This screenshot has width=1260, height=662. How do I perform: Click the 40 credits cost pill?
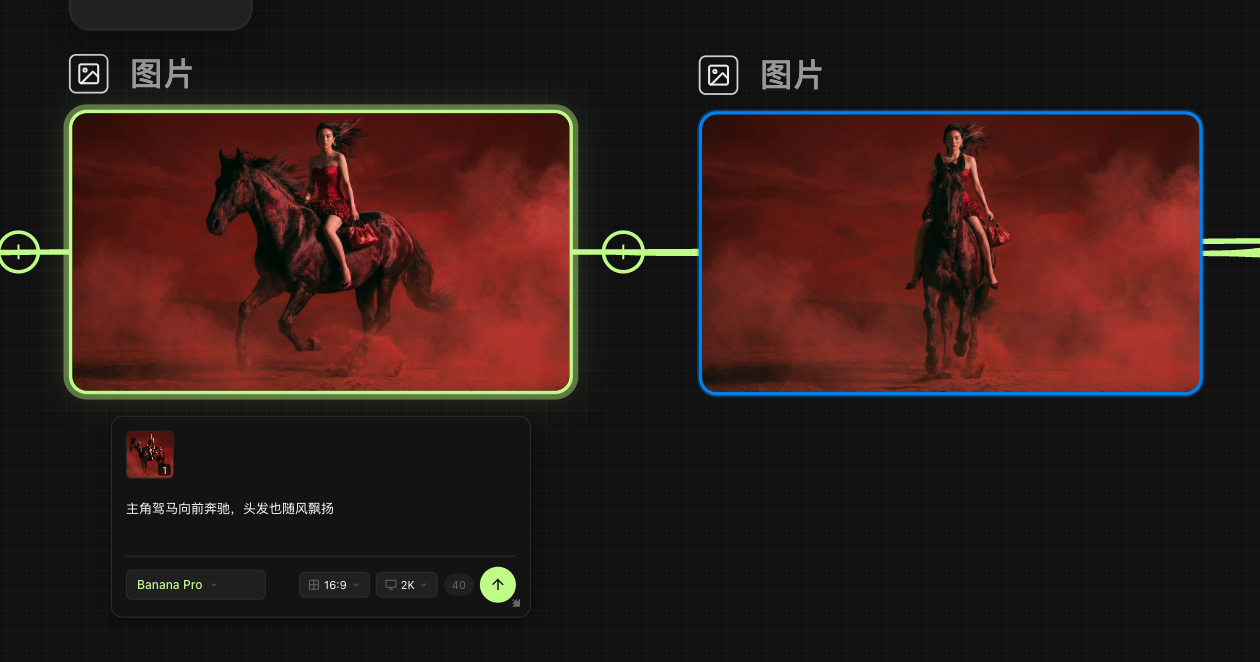coord(459,585)
